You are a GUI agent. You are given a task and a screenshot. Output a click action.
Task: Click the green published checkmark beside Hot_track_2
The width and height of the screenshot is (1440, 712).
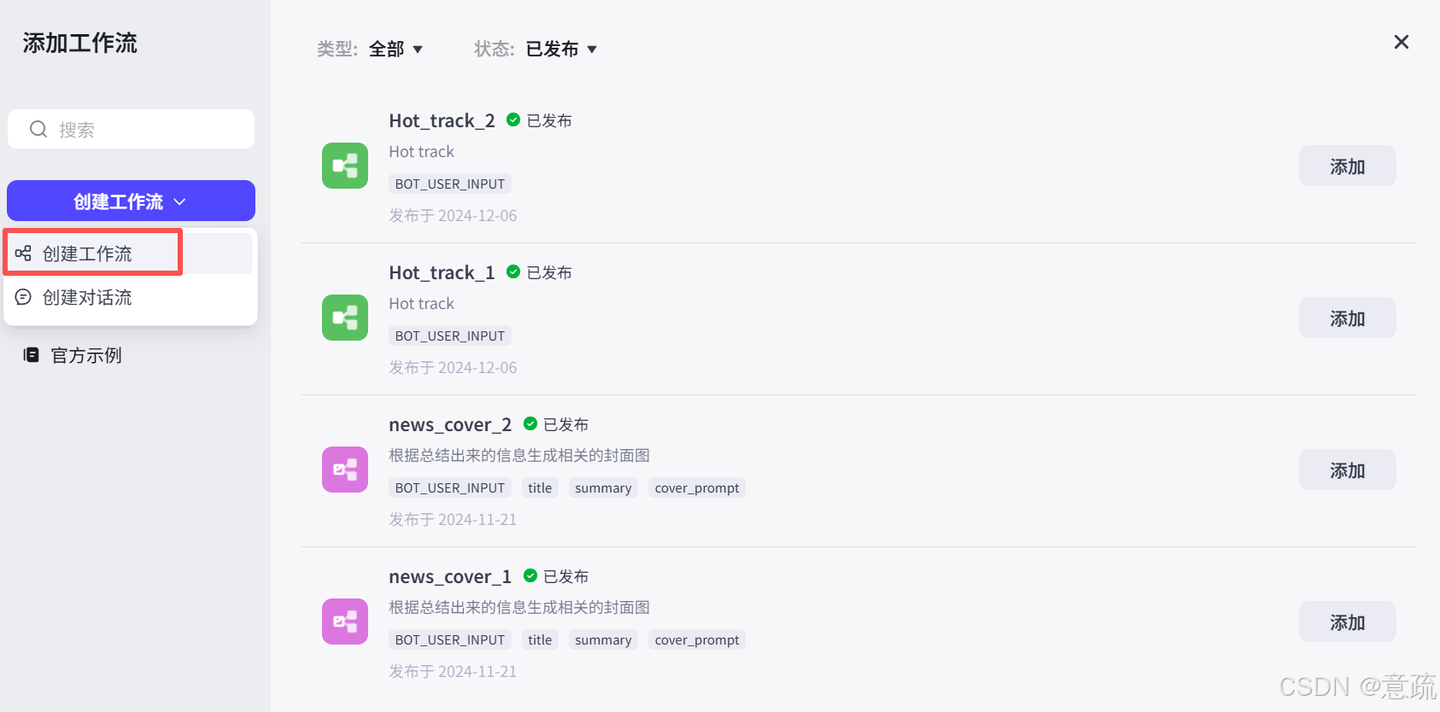(x=513, y=120)
